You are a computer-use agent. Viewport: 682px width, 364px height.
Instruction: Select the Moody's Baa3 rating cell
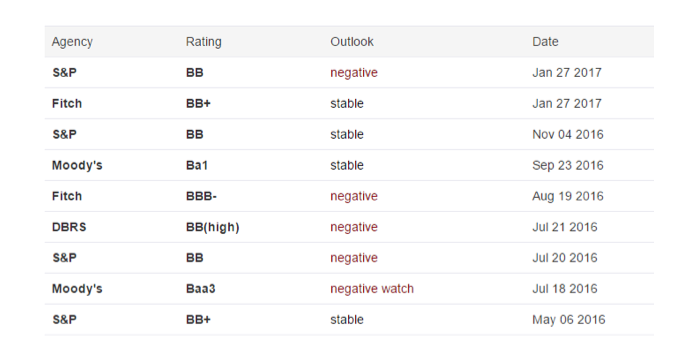point(201,289)
